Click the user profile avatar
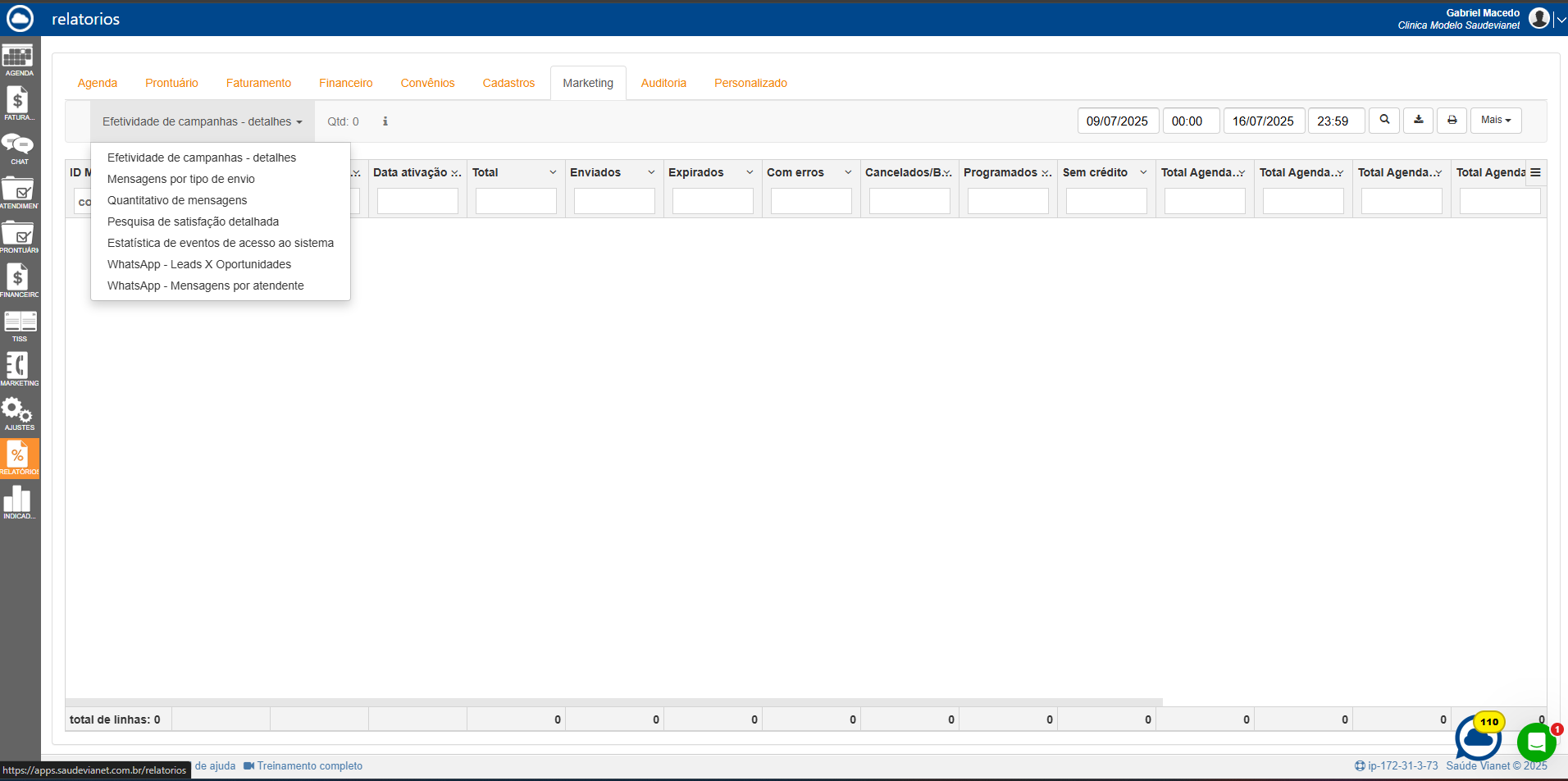 [x=1539, y=18]
